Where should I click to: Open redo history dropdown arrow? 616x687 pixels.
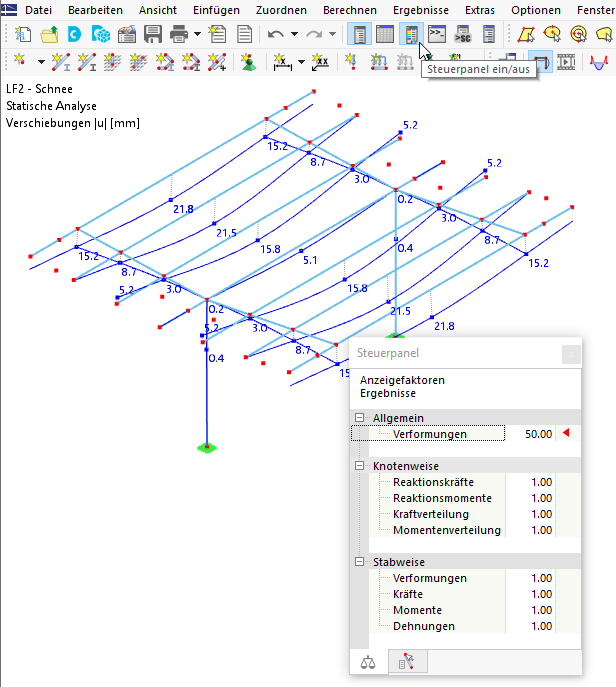tap(333, 34)
